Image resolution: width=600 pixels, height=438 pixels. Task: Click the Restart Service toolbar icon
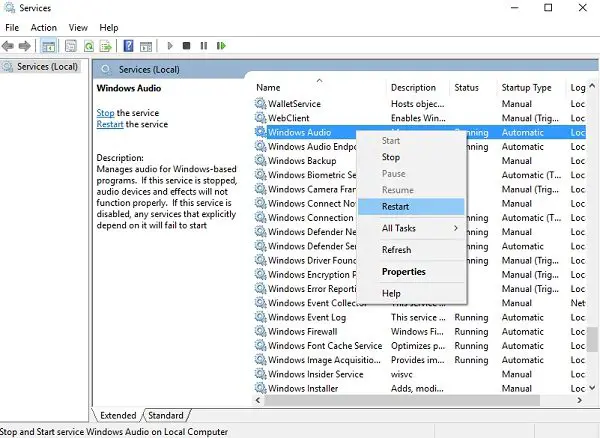click(x=221, y=46)
